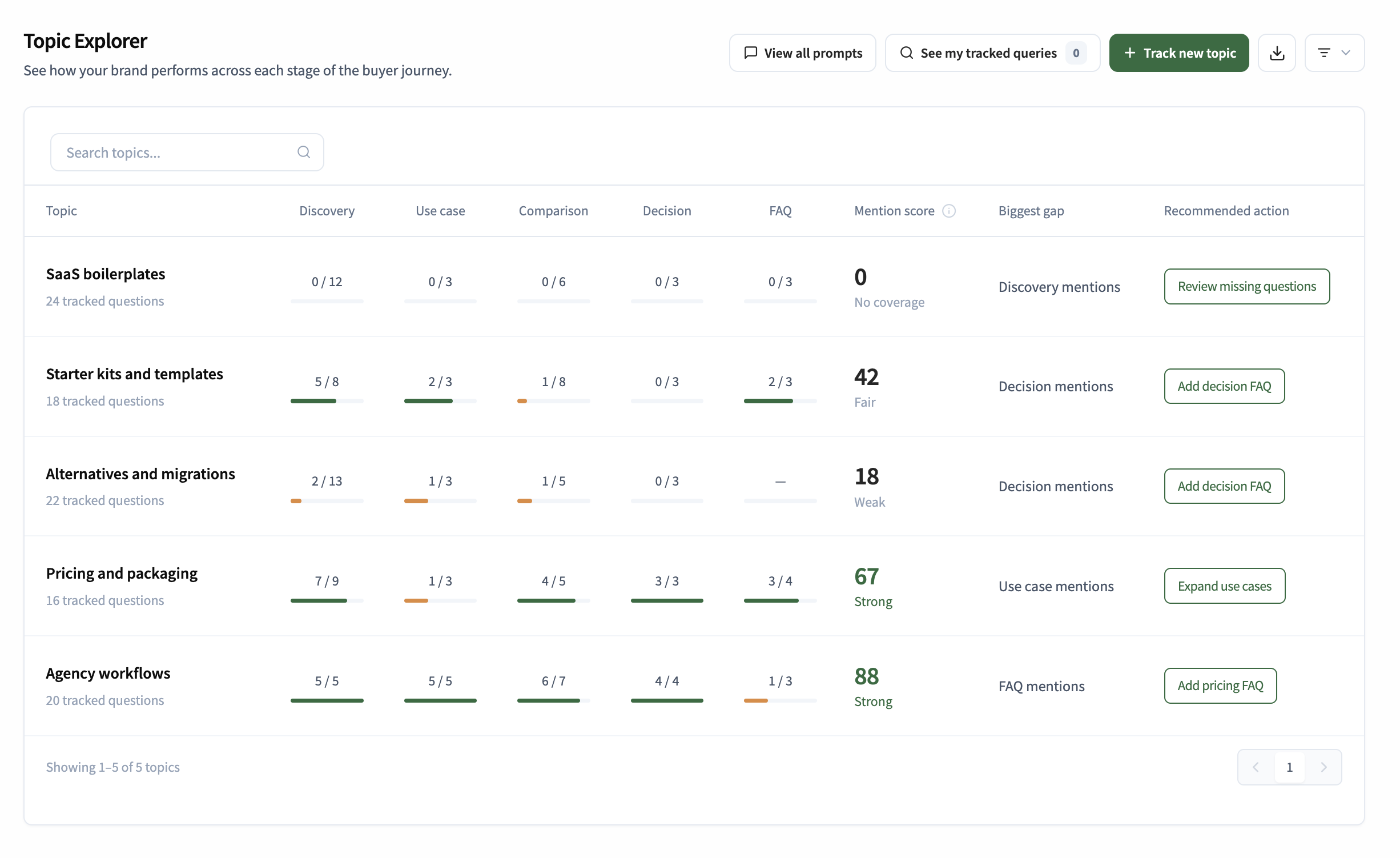The height and width of the screenshot is (858, 1400).
Task: Click the Mention score info icon
Action: [x=949, y=211]
